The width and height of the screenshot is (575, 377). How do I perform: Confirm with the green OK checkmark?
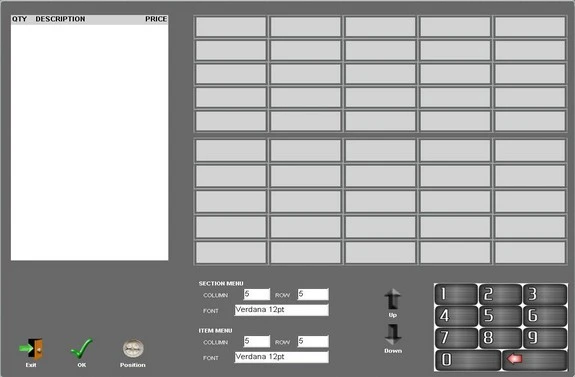tap(81, 348)
